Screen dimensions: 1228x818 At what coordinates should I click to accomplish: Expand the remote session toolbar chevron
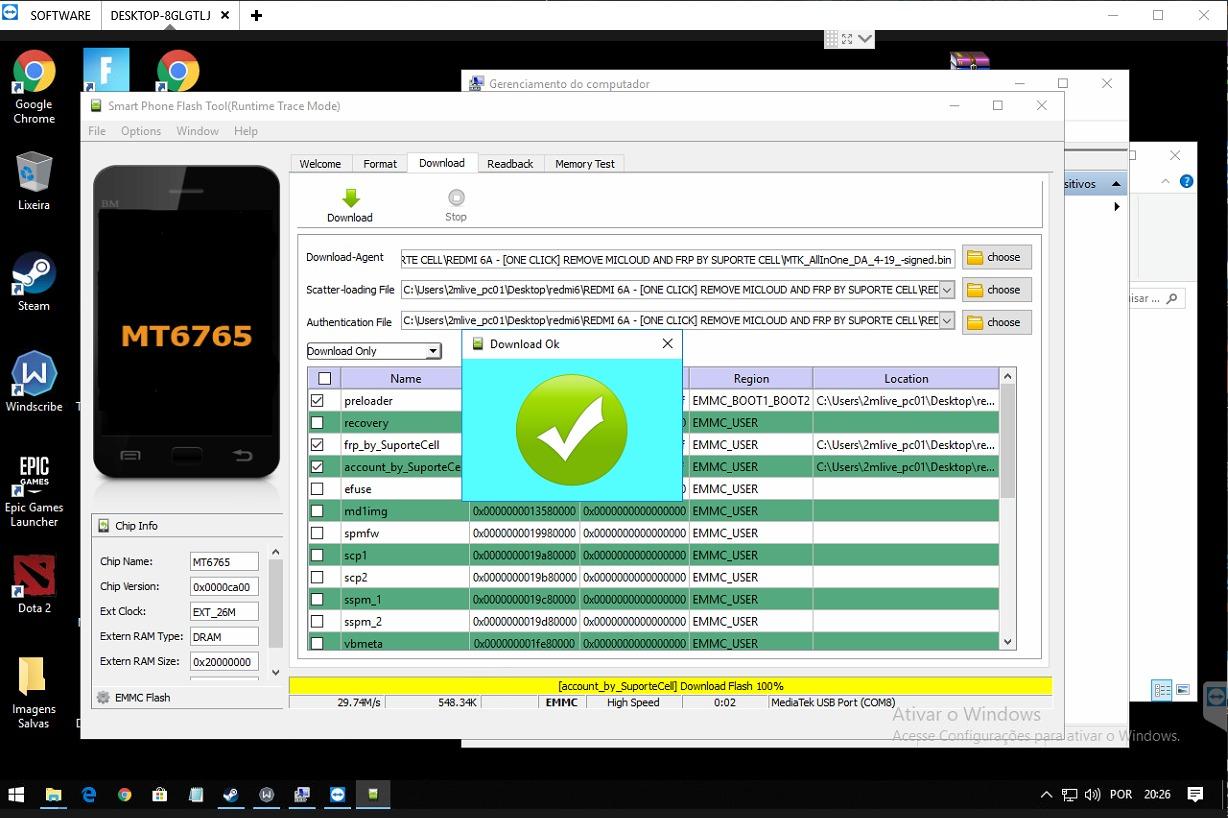(x=866, y=39)
